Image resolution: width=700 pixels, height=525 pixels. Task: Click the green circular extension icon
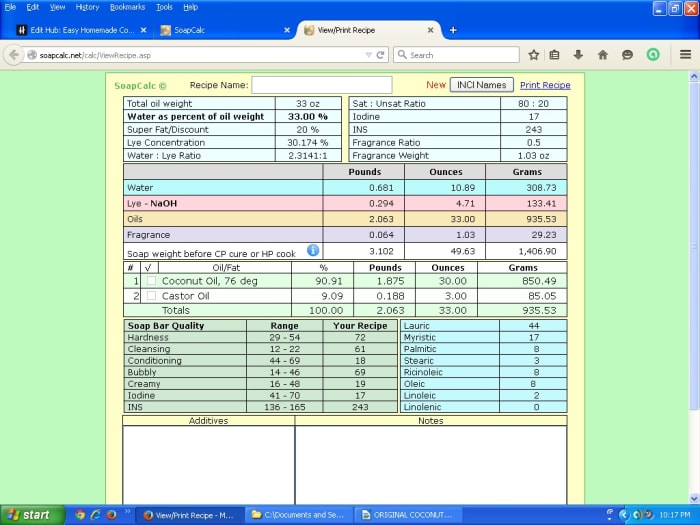[653, 55]
